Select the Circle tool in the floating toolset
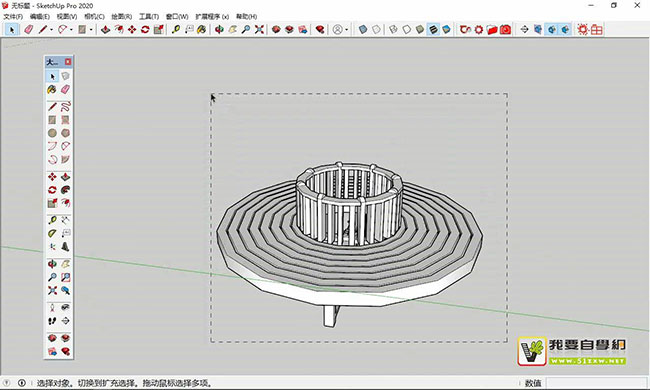 click(x=52, y=133)
